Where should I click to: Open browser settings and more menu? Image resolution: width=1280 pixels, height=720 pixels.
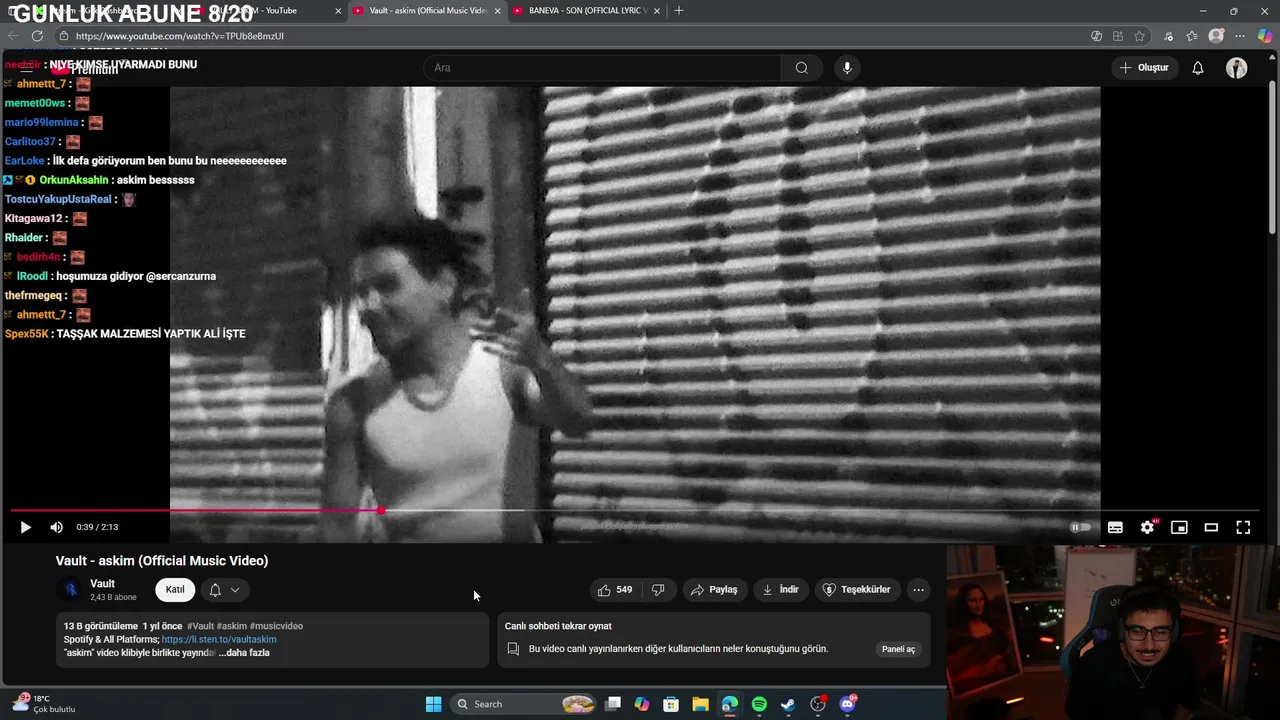click(x=1240, y=36)
